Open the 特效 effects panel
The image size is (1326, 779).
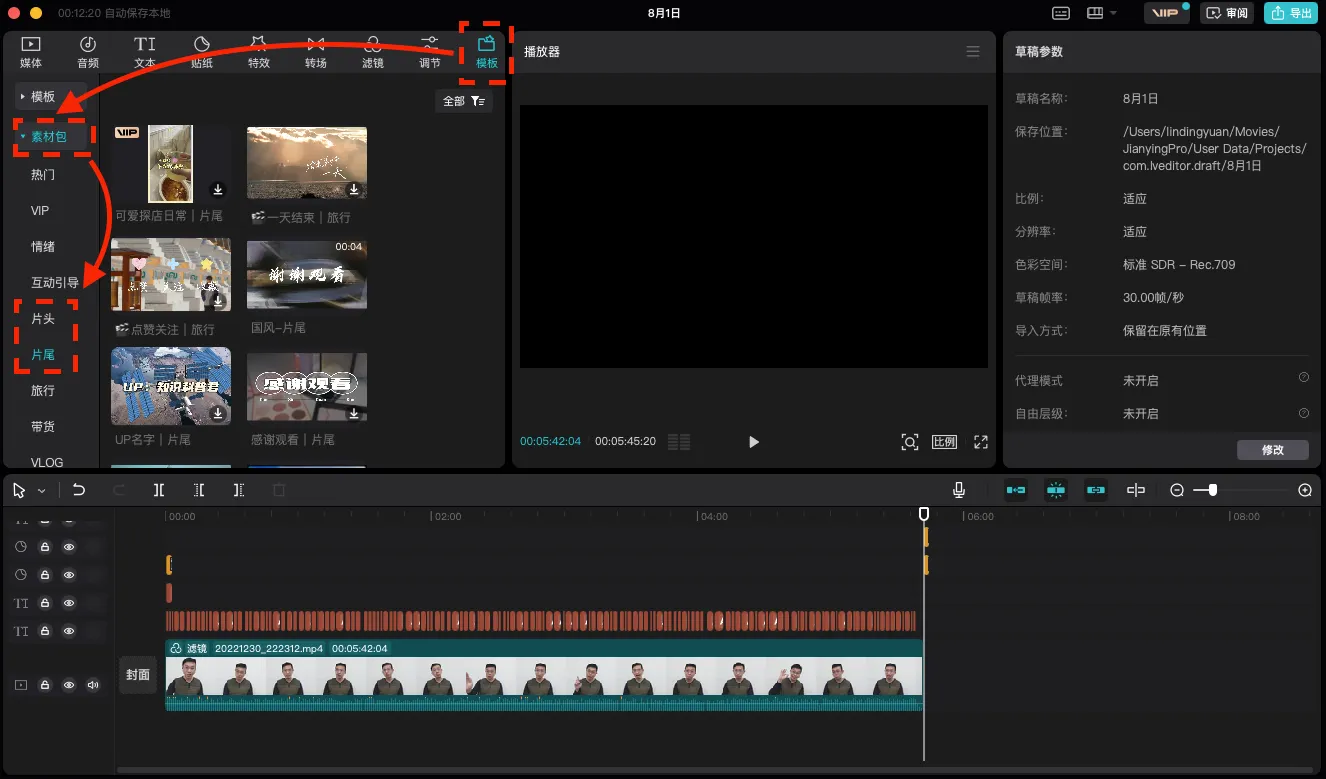[259, 52]
